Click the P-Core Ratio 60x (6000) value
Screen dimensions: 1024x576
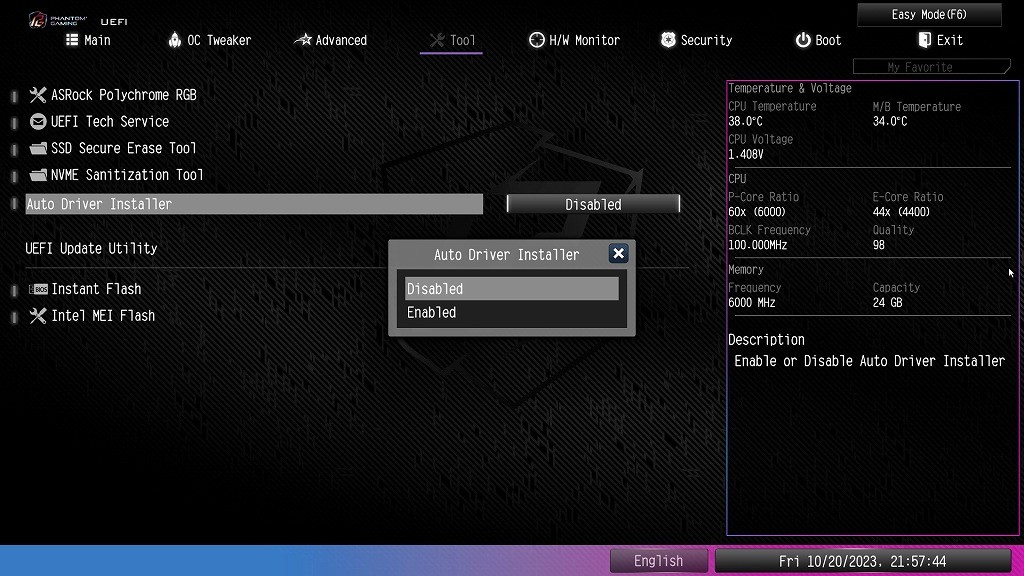click(x=757, y=212)
